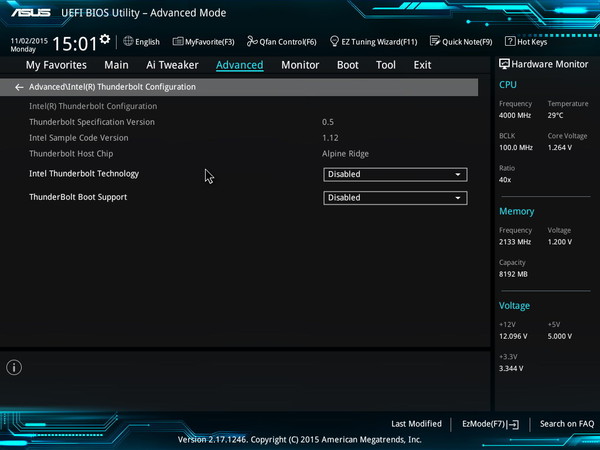Screen dimensions: 600x450
Task: Switch to the Ai Tweaker tab
Action: 172,65
